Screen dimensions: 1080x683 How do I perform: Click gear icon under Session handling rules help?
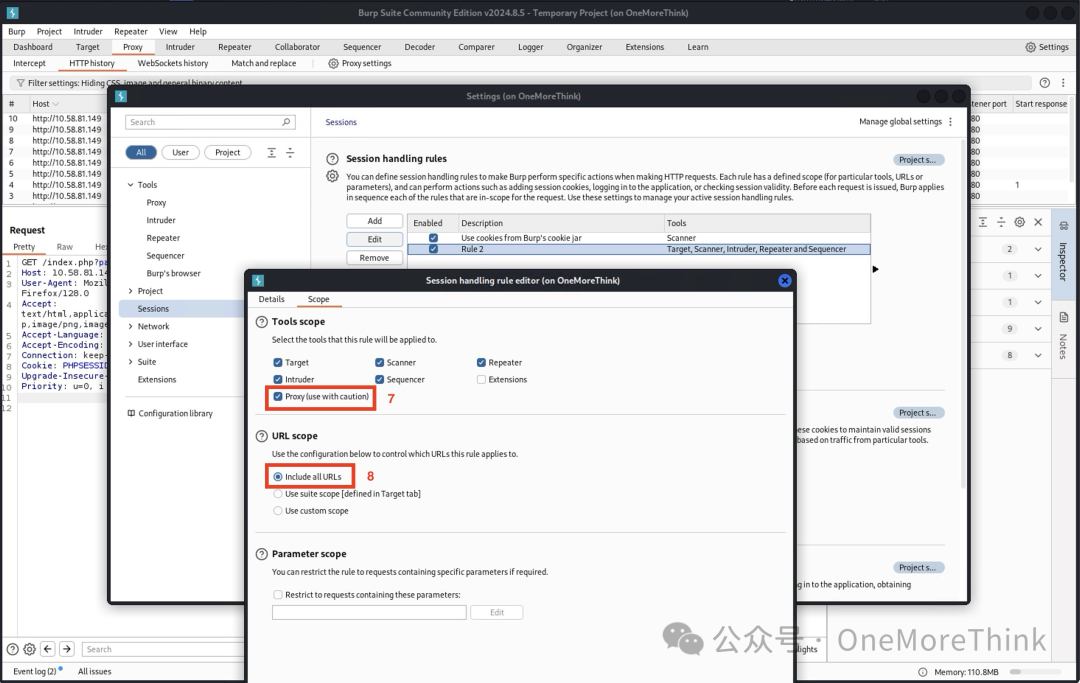click(x=332, y=176)
